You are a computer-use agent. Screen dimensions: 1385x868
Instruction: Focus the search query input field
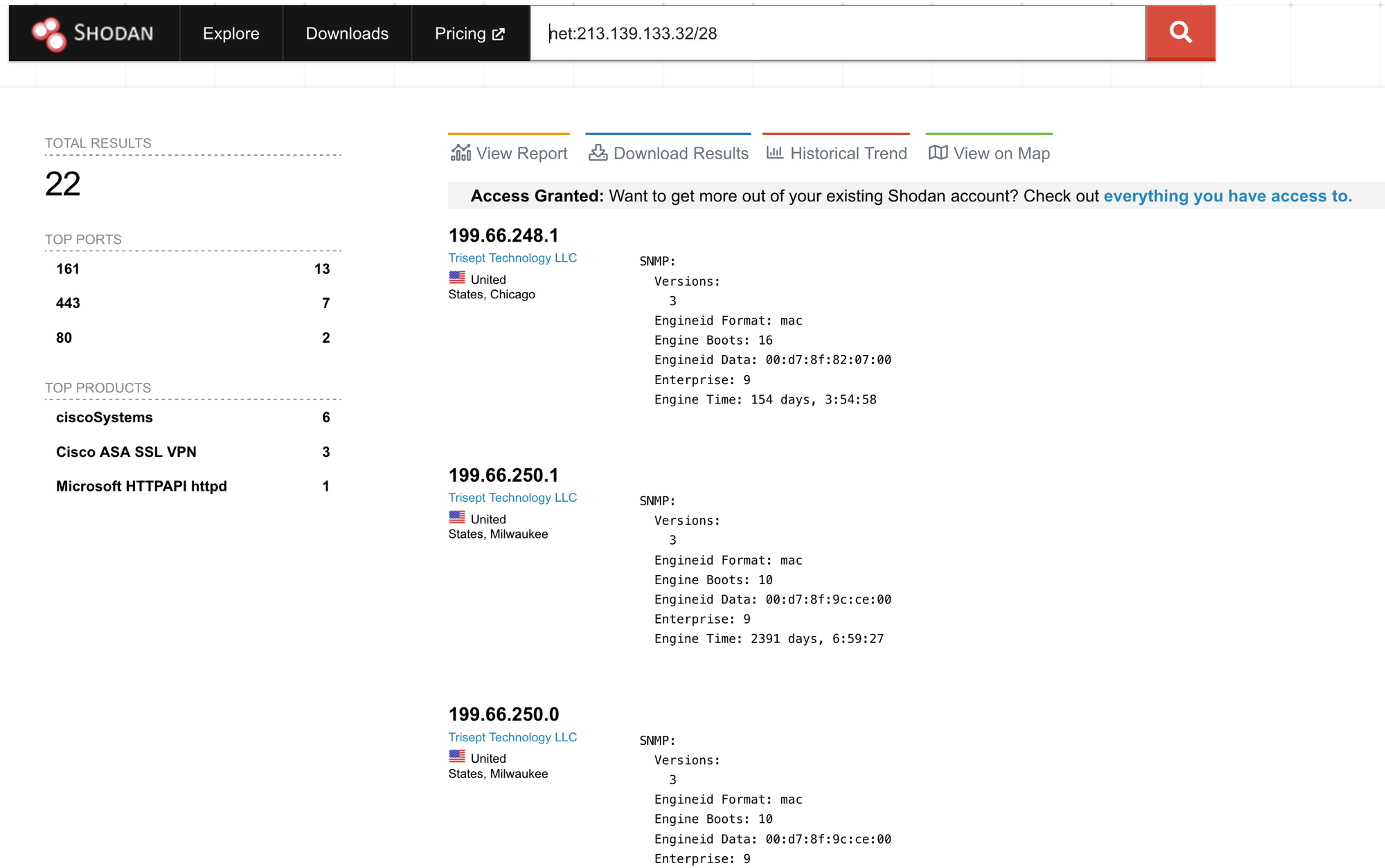[838, 33]
